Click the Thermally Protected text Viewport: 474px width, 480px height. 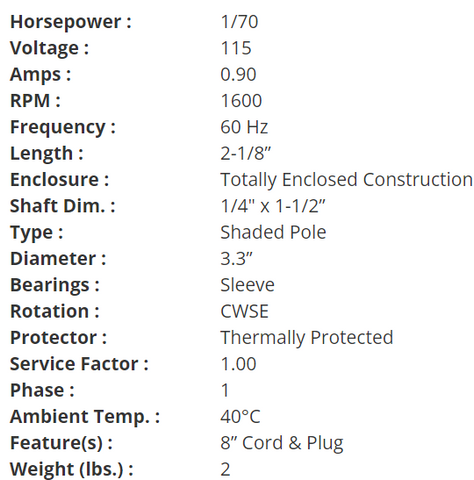pyautogui.click(x=307, y=338)
